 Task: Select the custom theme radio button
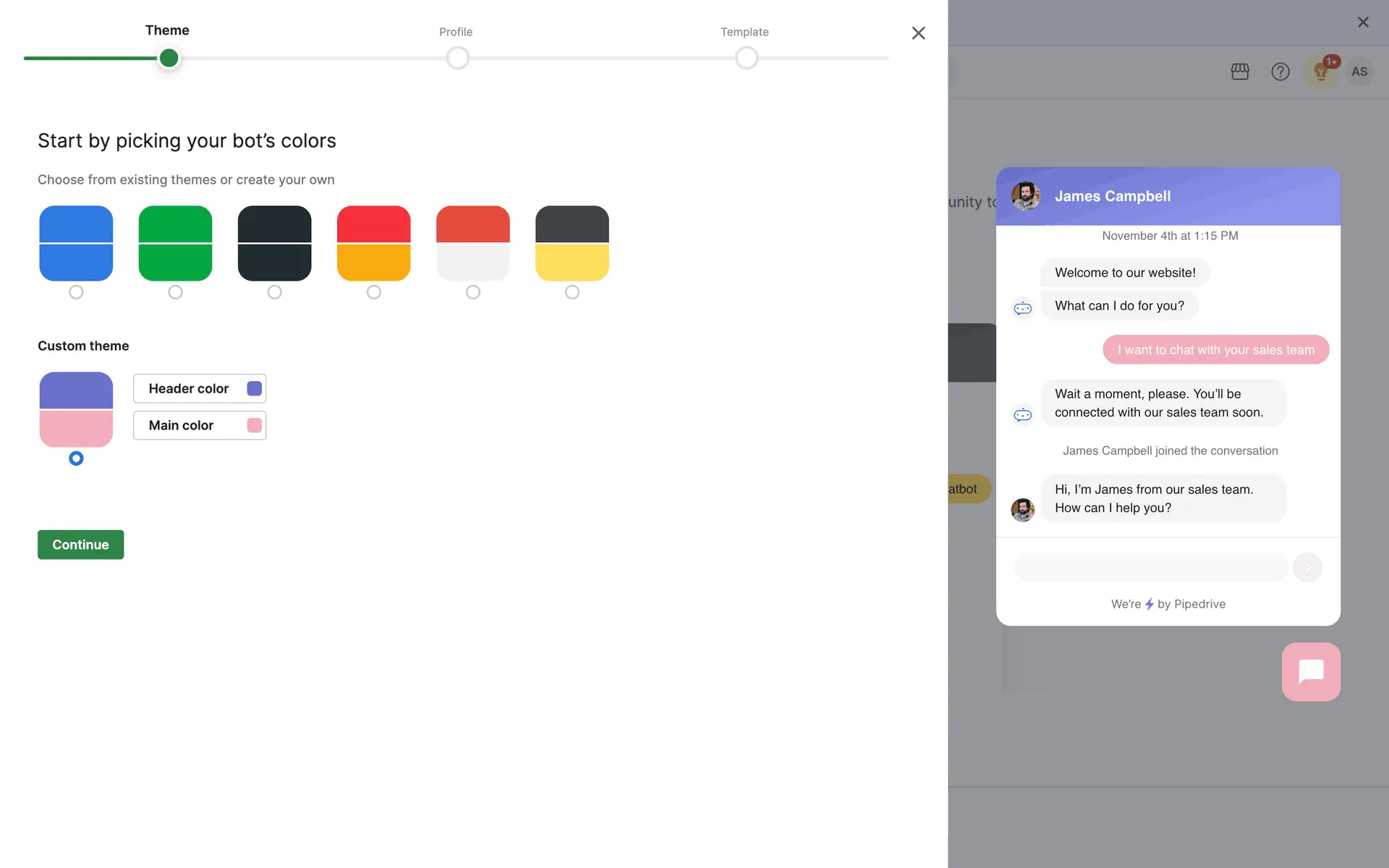[x=76, y=459]
